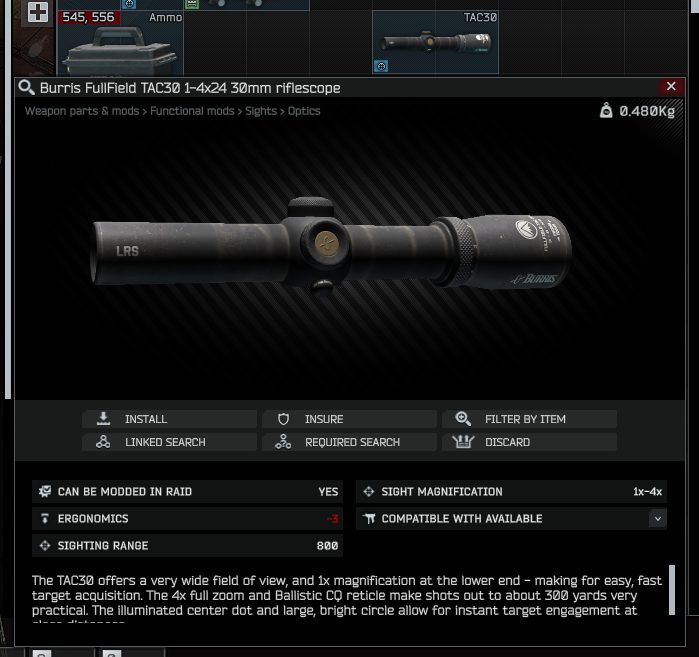
Task: Go to the Functional mods breadcrumb
Action: coord(192,111)
